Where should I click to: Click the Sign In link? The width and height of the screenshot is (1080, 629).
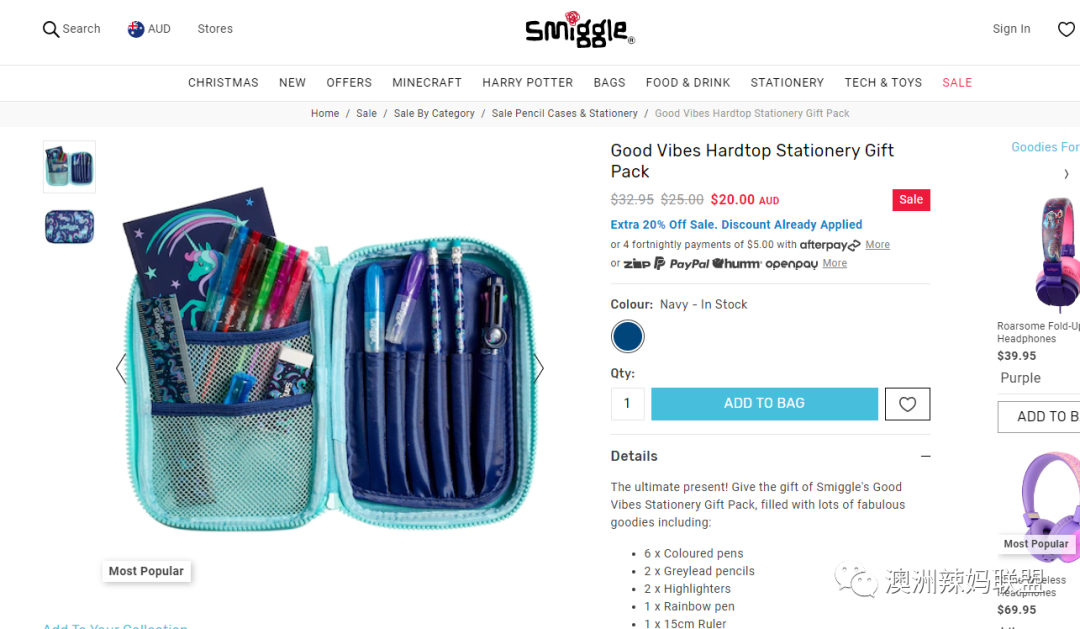click(1011, 29)
